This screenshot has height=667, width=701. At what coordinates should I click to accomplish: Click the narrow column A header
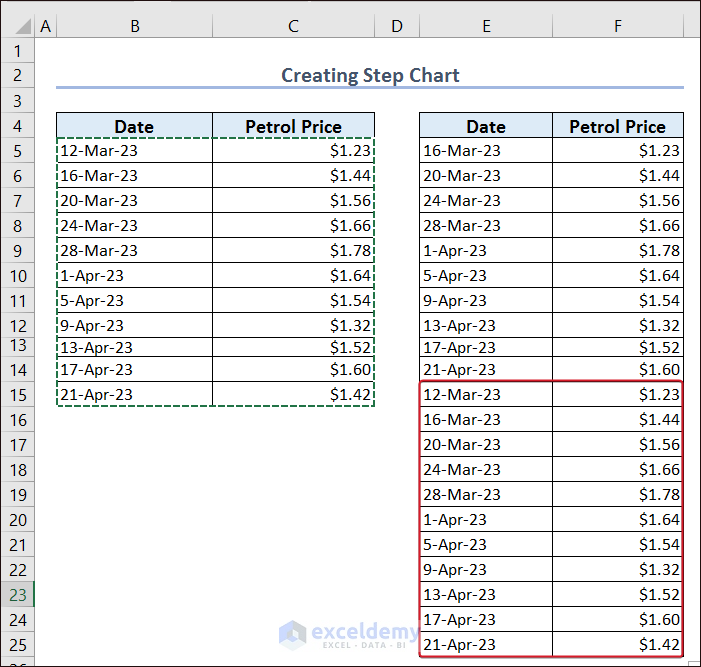pyautogui.click(x=45, y=27)
